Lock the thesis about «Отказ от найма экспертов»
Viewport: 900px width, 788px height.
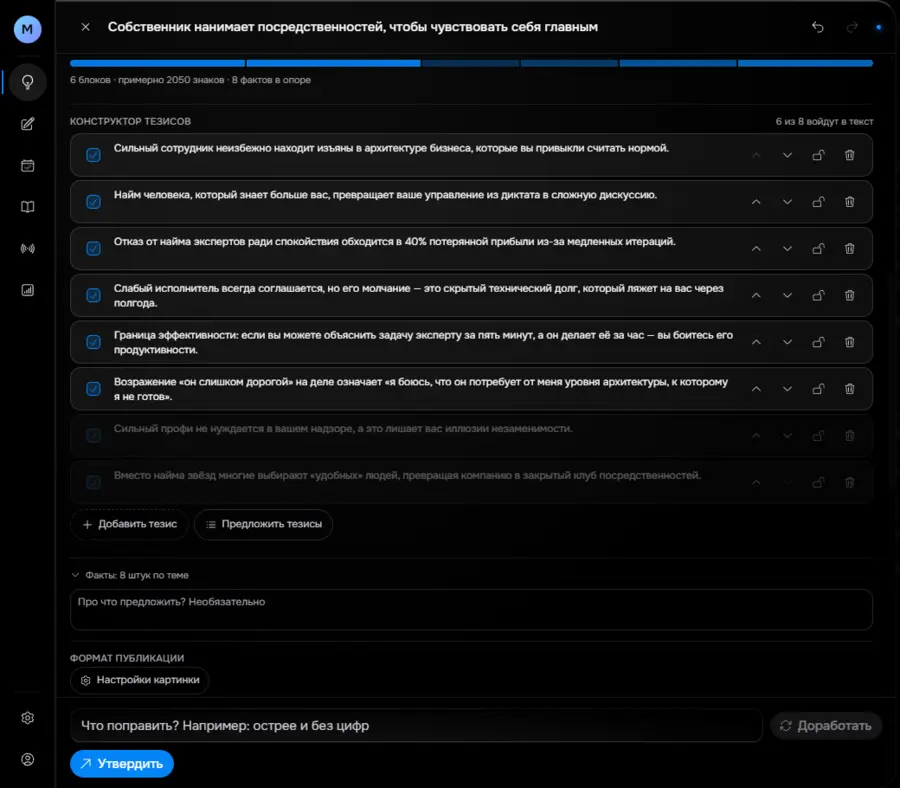(x=818, y=249)
